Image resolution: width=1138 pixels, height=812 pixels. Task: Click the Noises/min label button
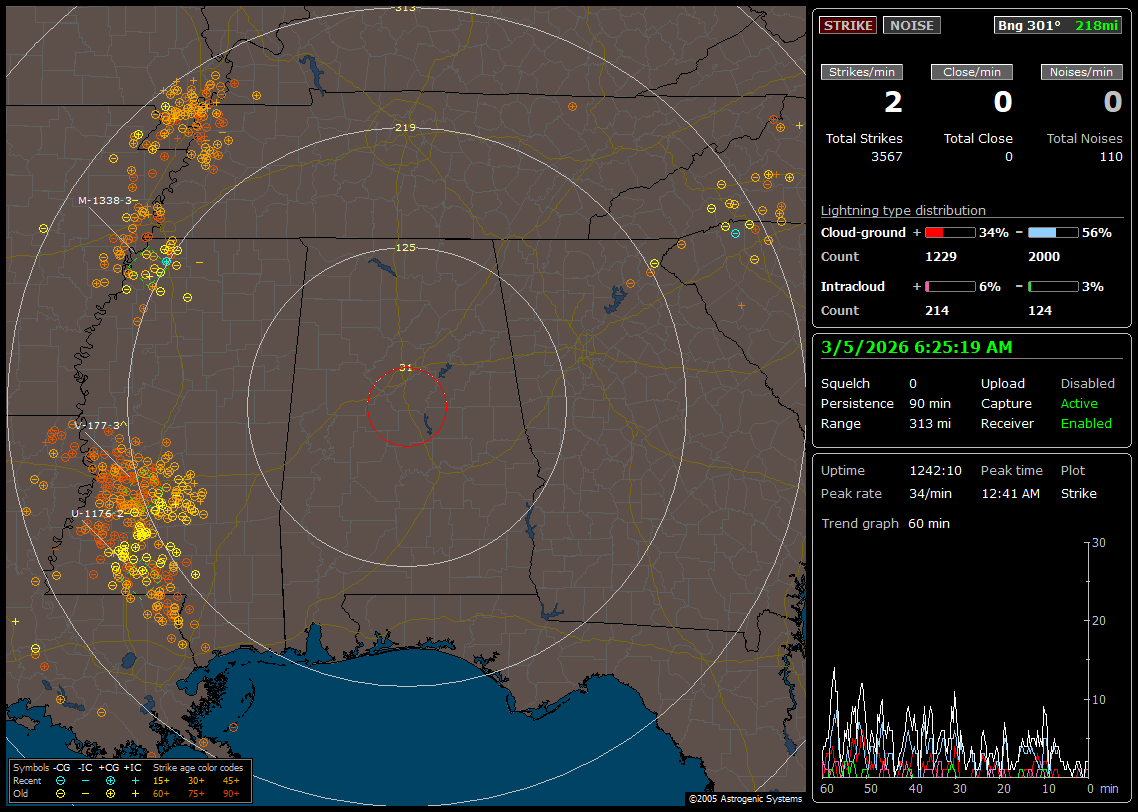pyautogui.click(x=1082, y=72)
